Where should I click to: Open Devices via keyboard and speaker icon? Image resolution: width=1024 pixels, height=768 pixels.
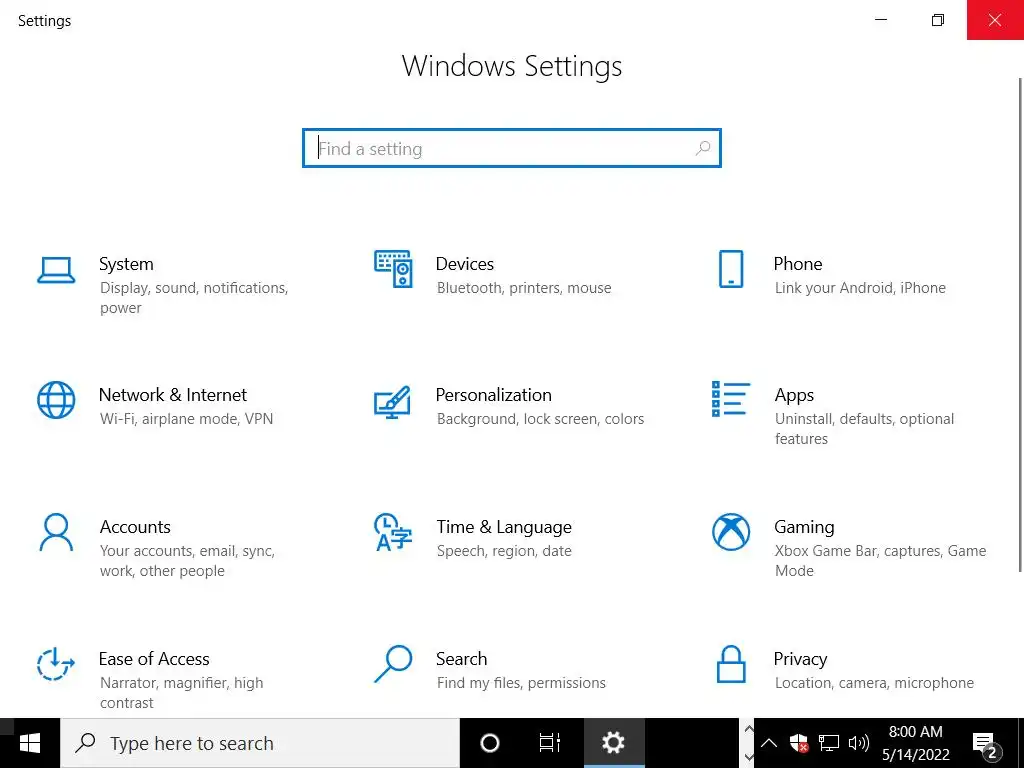click(x=393, y=268)
